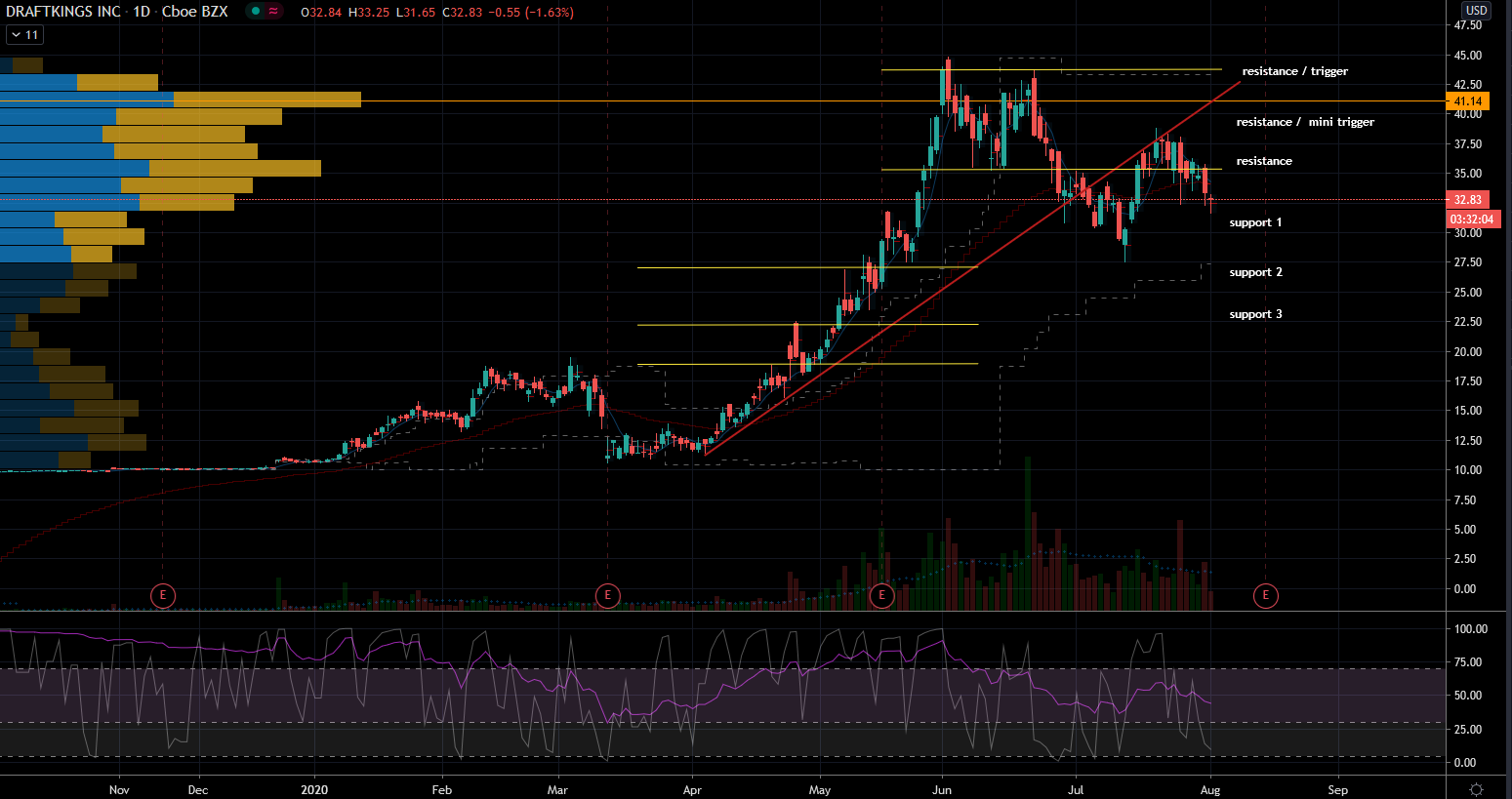Click the change value −0.55 (−1.63%)
Image resolution: width=1512 pixels, height=799 pixels.
pos(531,13)
